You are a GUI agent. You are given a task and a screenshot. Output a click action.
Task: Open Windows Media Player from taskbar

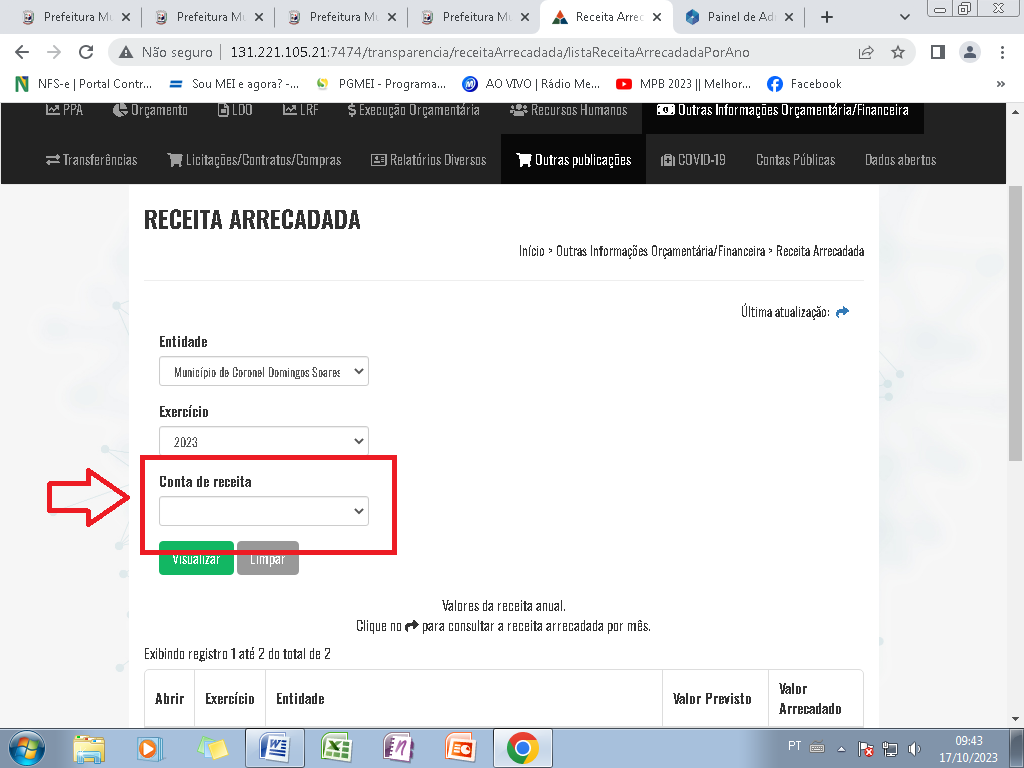coord(149,748)
